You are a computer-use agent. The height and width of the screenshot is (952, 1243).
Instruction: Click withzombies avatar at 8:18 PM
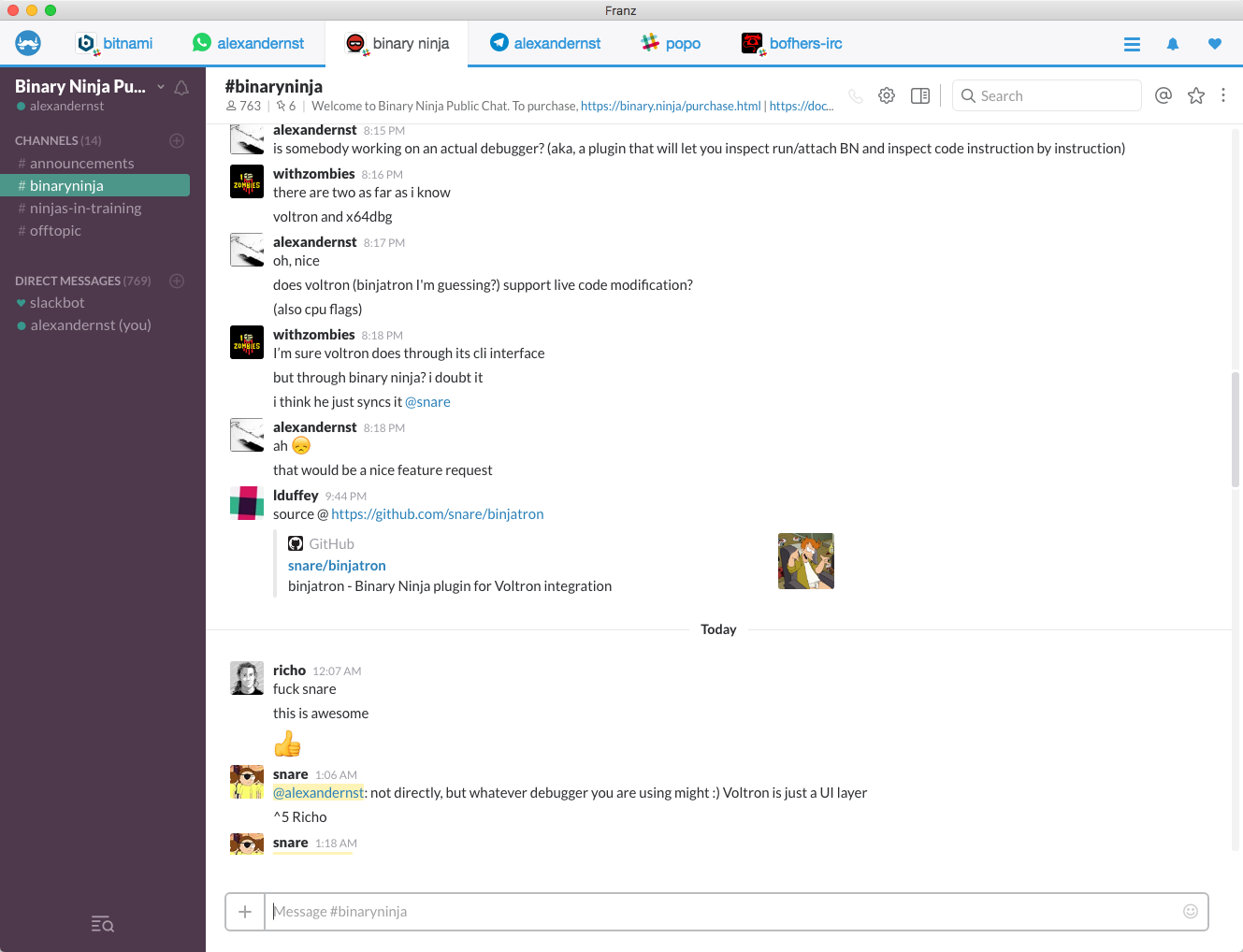247,342
